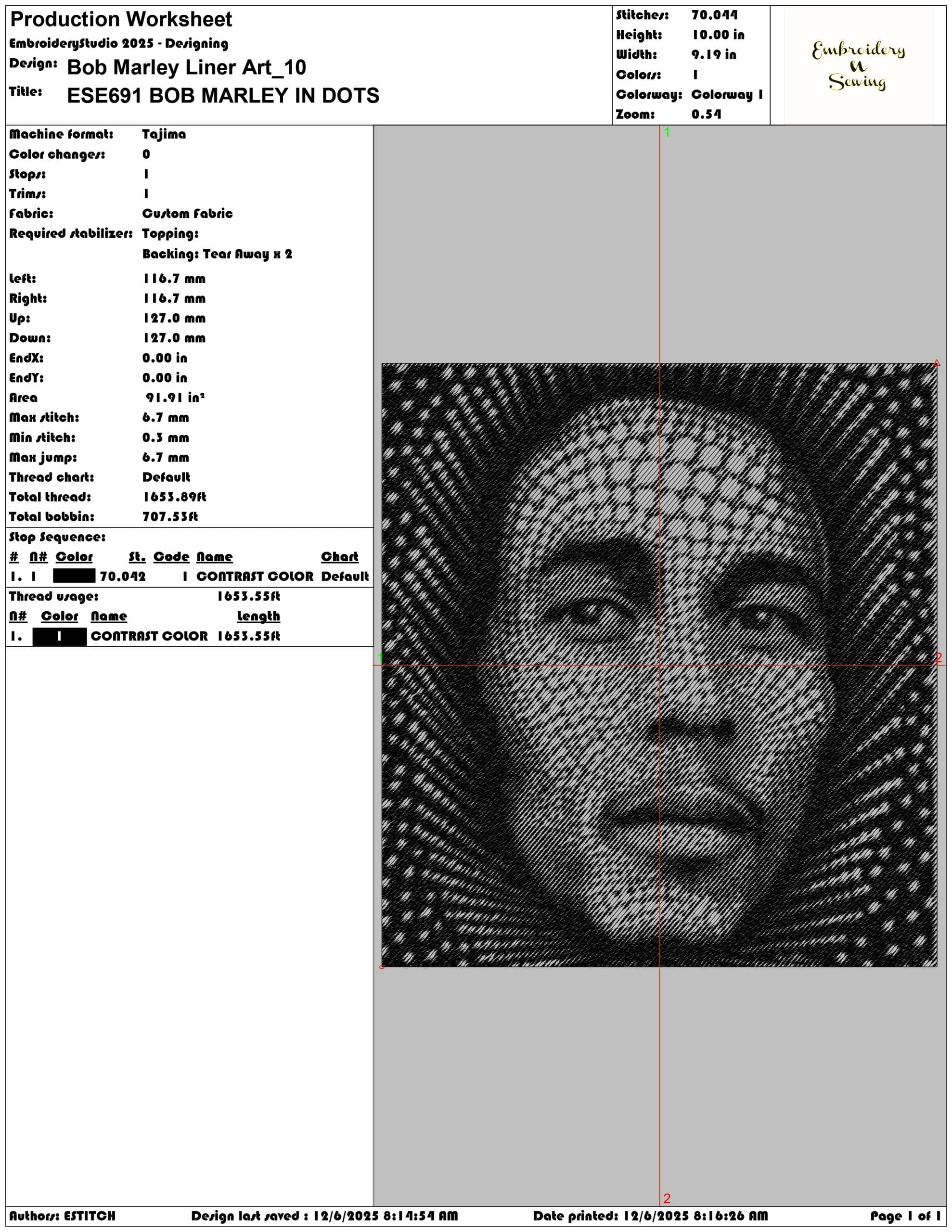Click CONTRAST COLOR name in Stop Sequence

[255, 577]
